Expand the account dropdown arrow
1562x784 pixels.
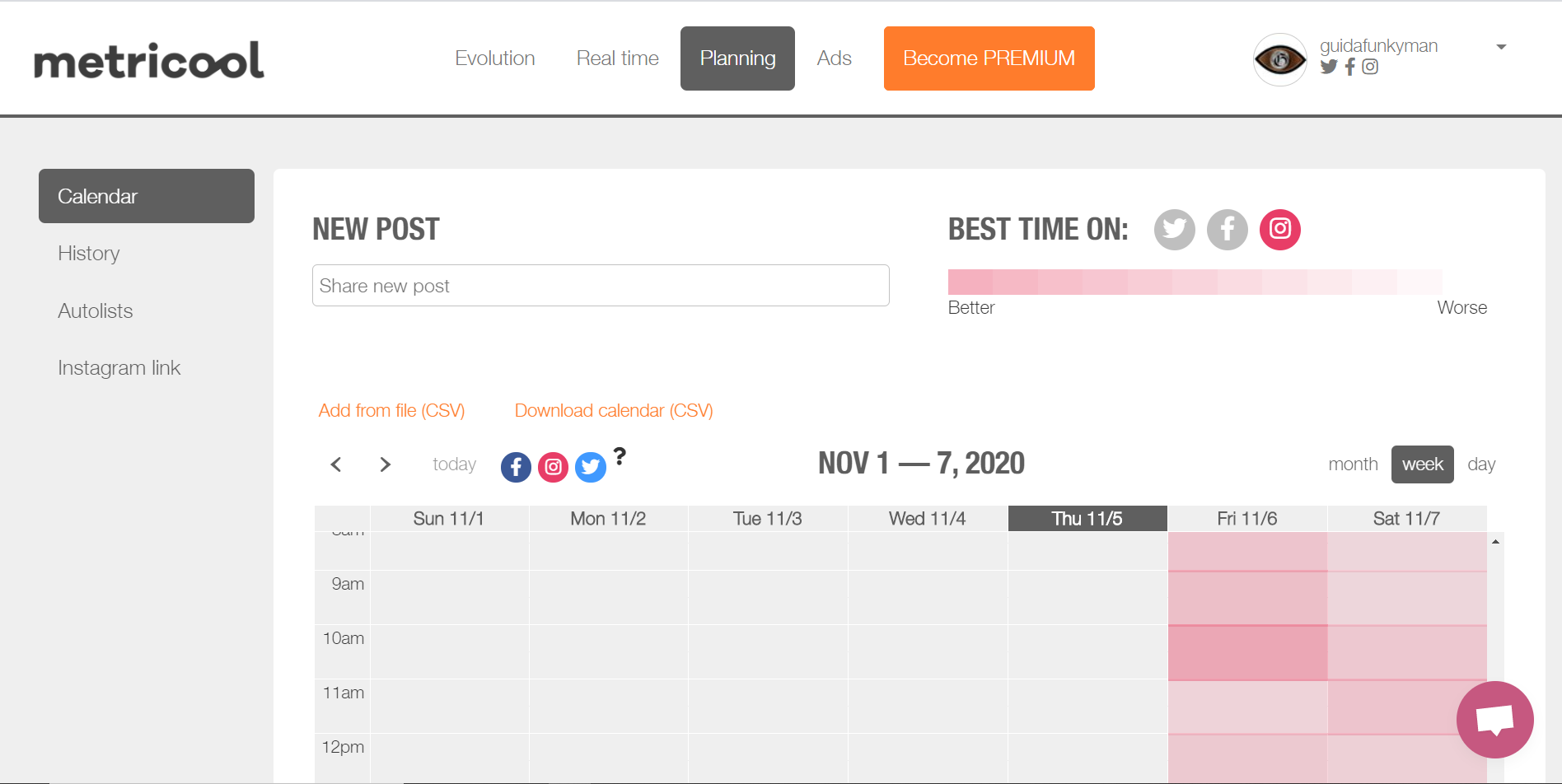[x=1501, y=47]
